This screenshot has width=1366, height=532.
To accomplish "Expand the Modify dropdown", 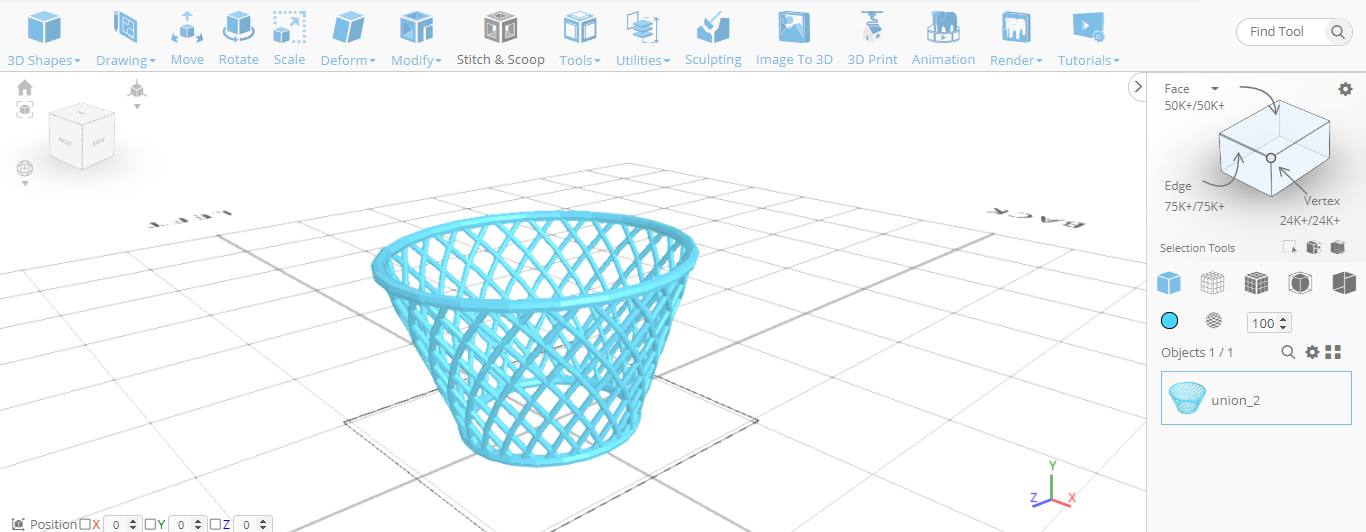I will point(416,38).
